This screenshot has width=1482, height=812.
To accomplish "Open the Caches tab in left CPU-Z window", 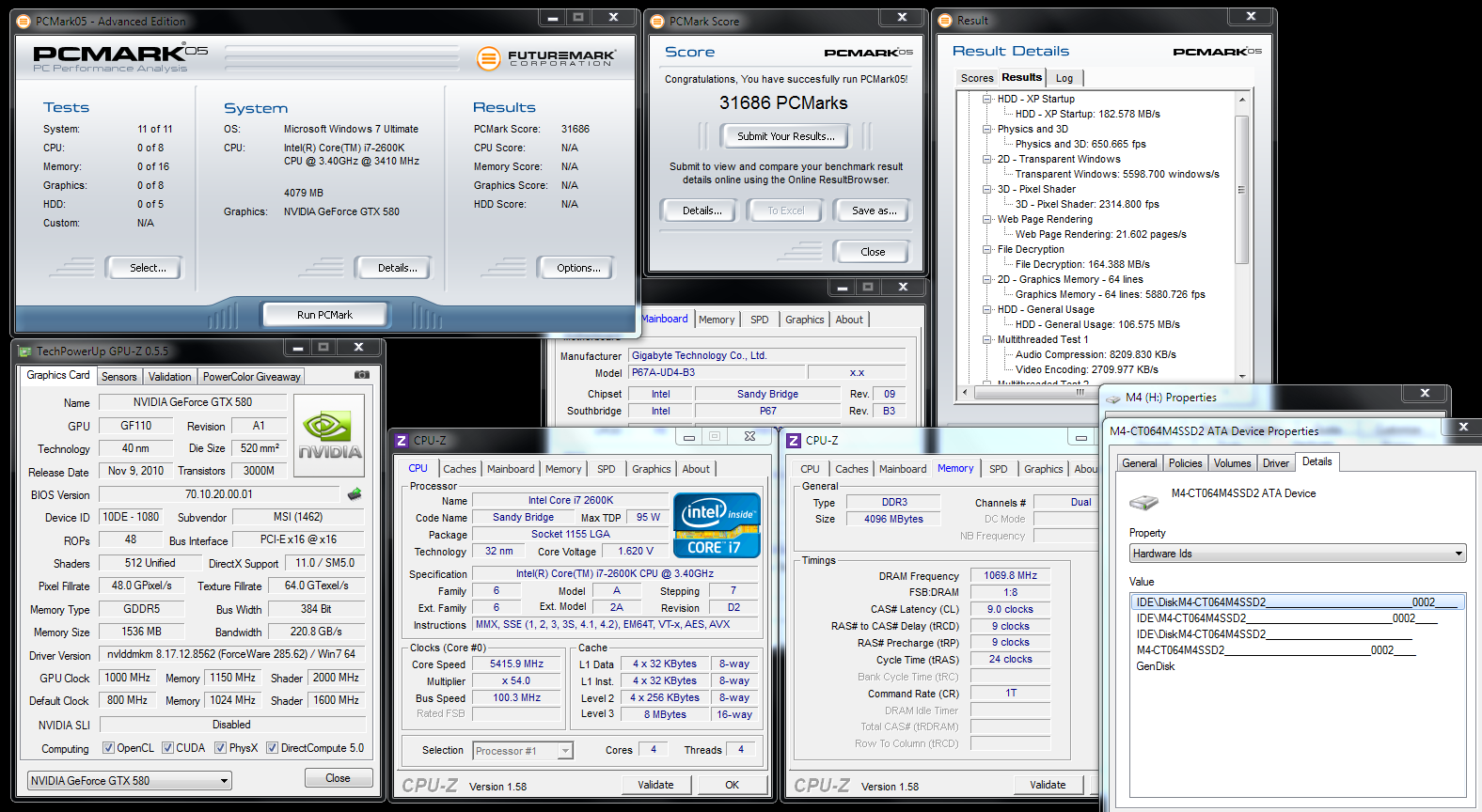I will pyautogui.click(x=460, y=469).
